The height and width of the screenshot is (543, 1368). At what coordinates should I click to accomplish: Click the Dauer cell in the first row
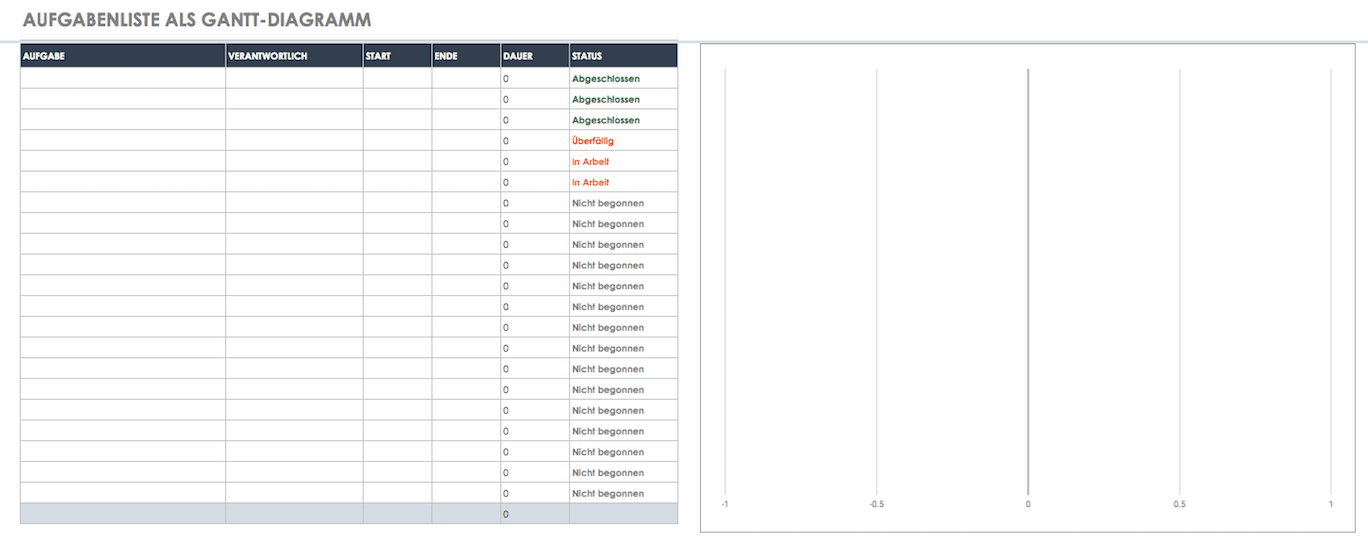(535, 78)
